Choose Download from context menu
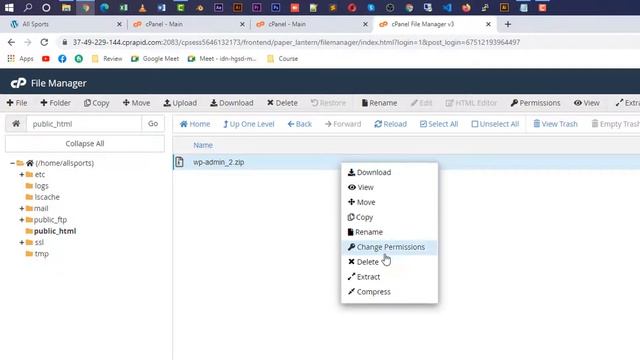The height and width of the screenshot is (360, 640). pos(389,172)
